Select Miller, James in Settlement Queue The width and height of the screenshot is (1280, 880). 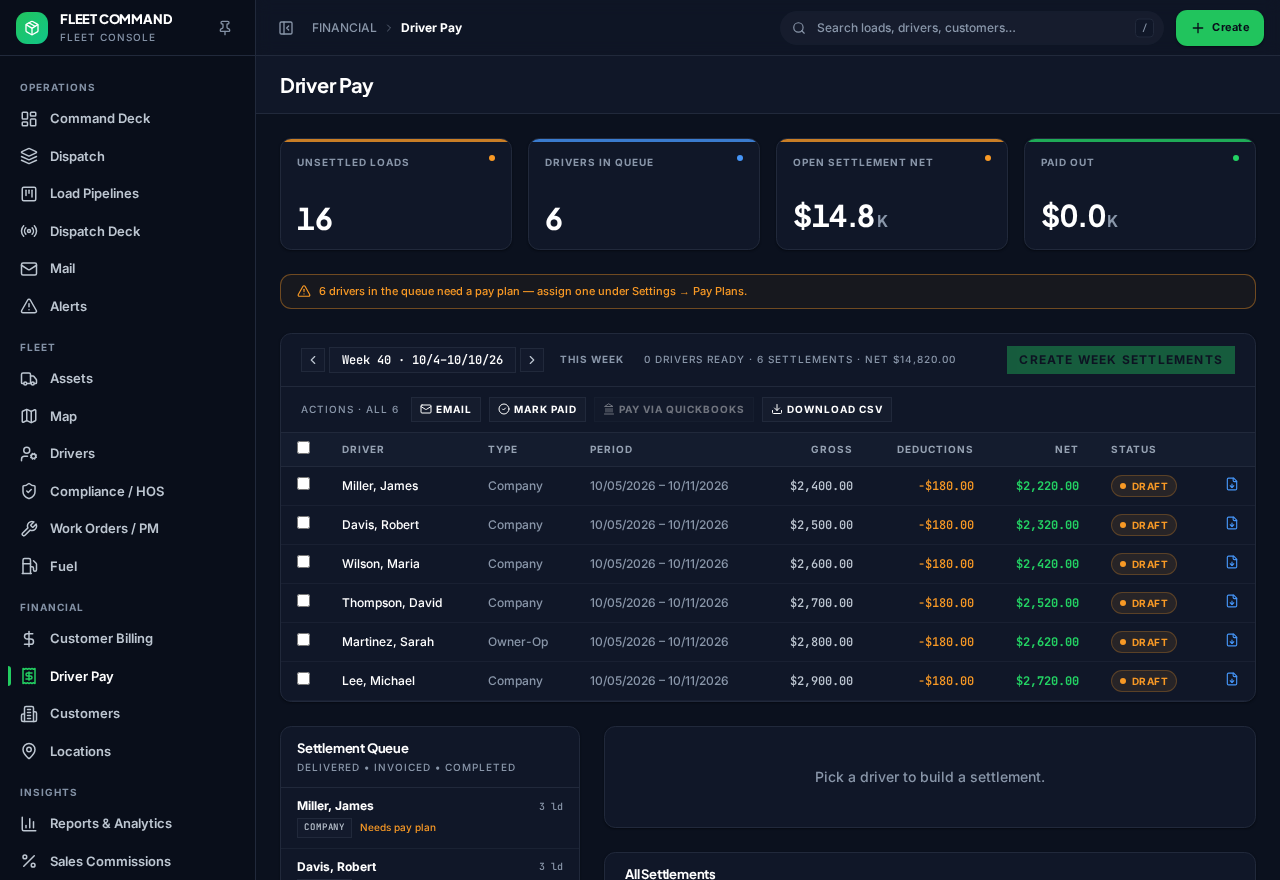[430, 818]
